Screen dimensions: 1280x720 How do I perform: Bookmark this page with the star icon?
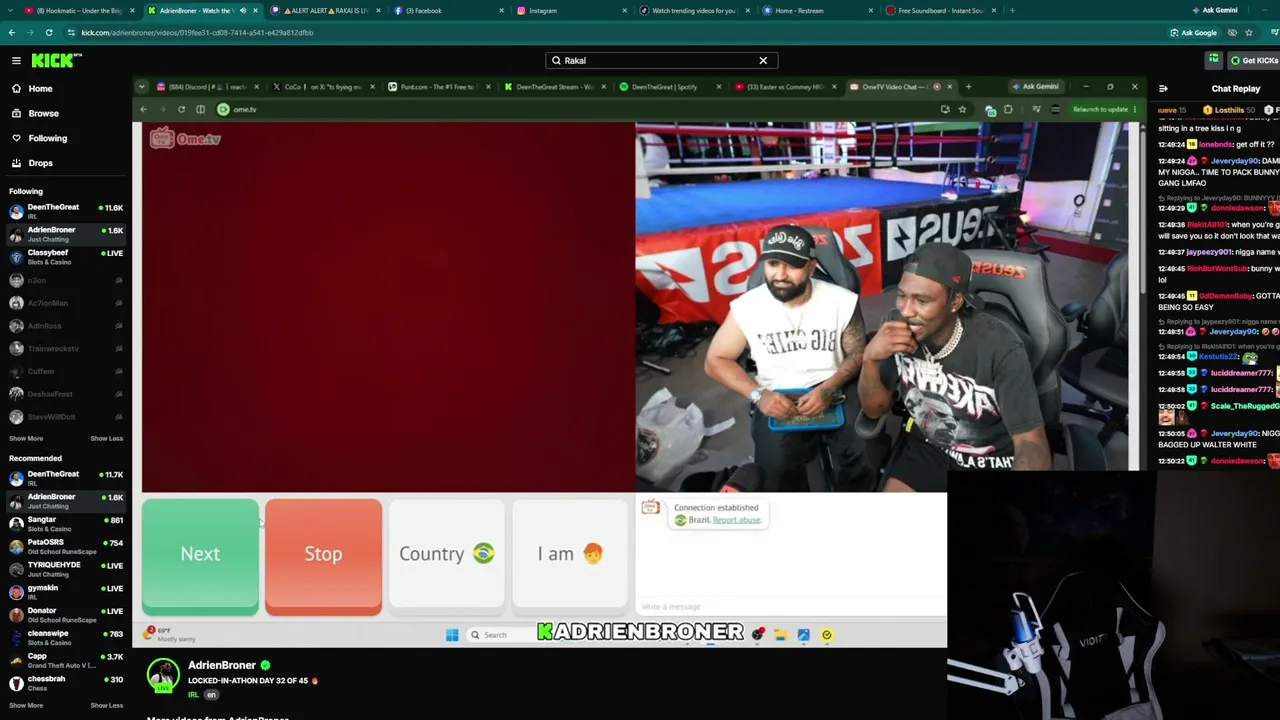click(x=1249, y=32)
